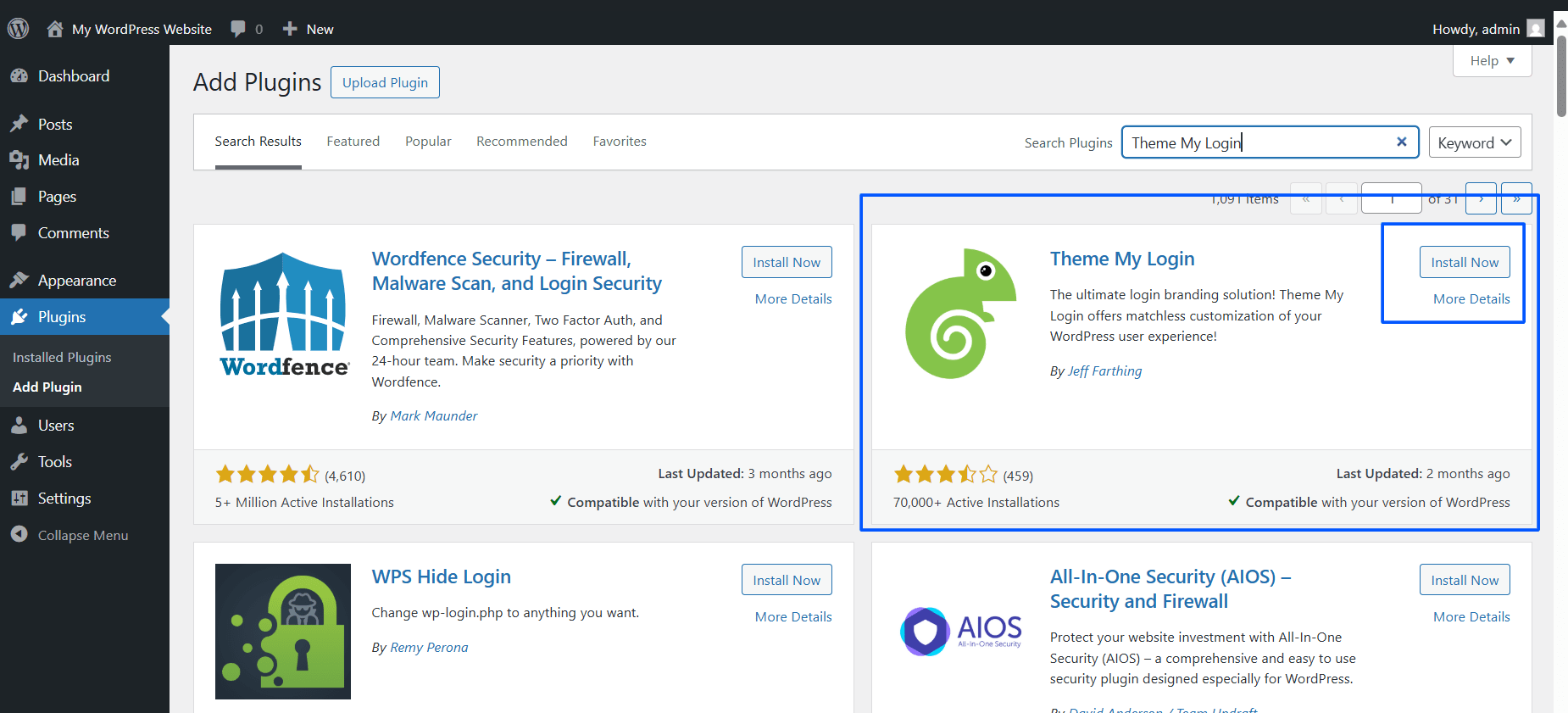Open Posts in the sidebar
The width and height of the screenshot is (1568, 713).
[85, 124]
